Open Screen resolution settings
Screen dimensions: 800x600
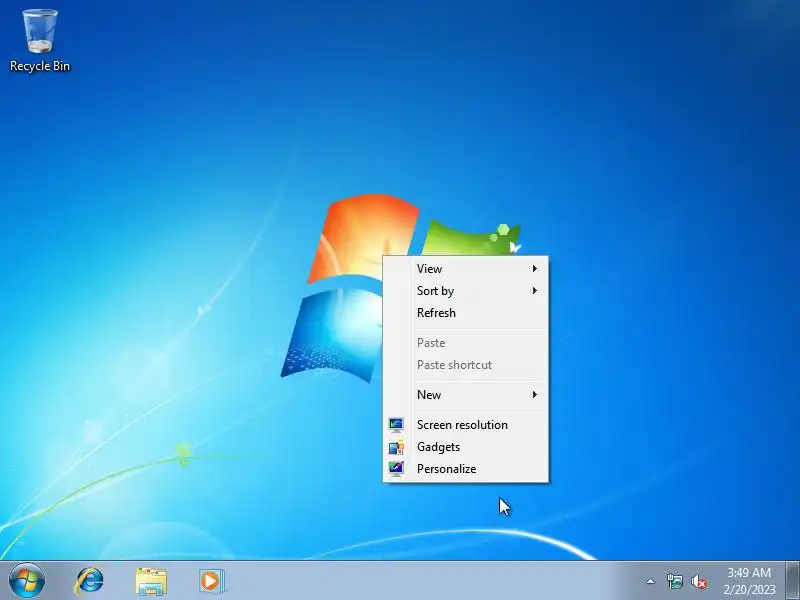479,425
